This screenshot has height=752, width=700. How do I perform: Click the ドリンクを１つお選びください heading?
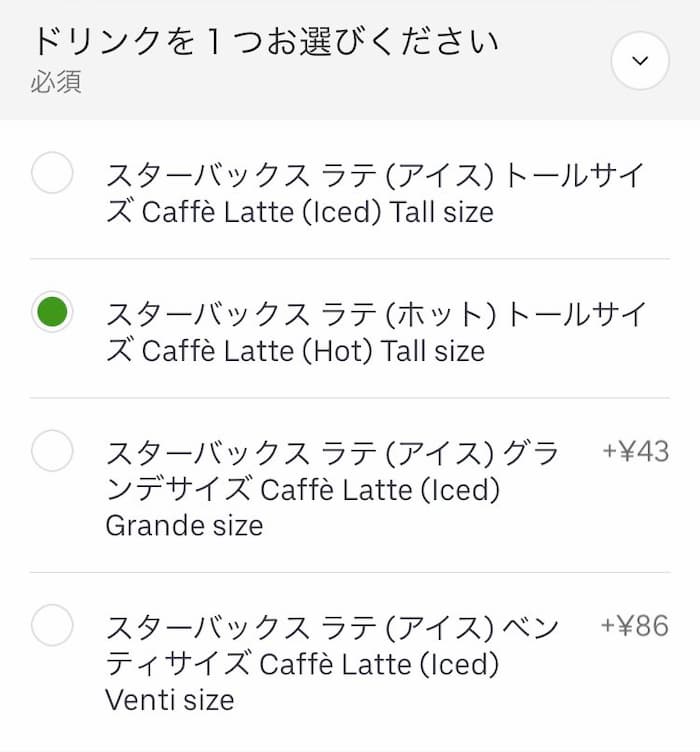click(265, 42)
